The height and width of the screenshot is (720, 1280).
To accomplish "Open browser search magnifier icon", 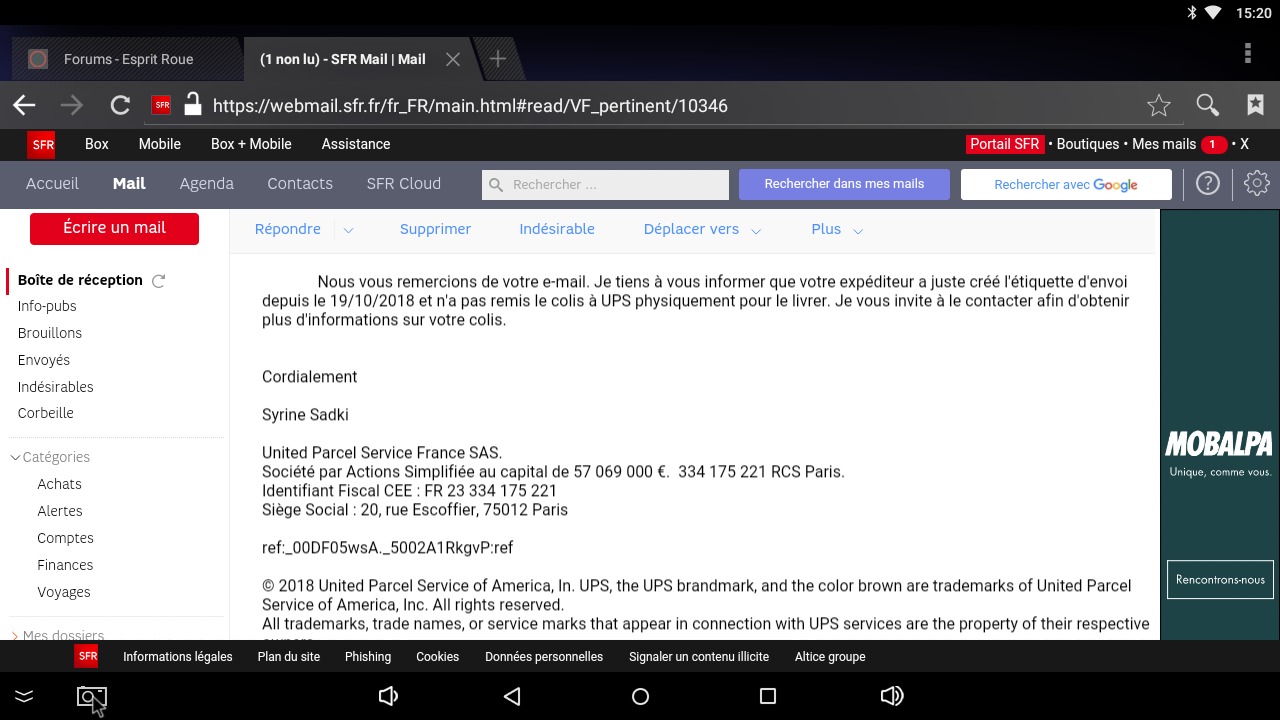I will point(1208,105).
